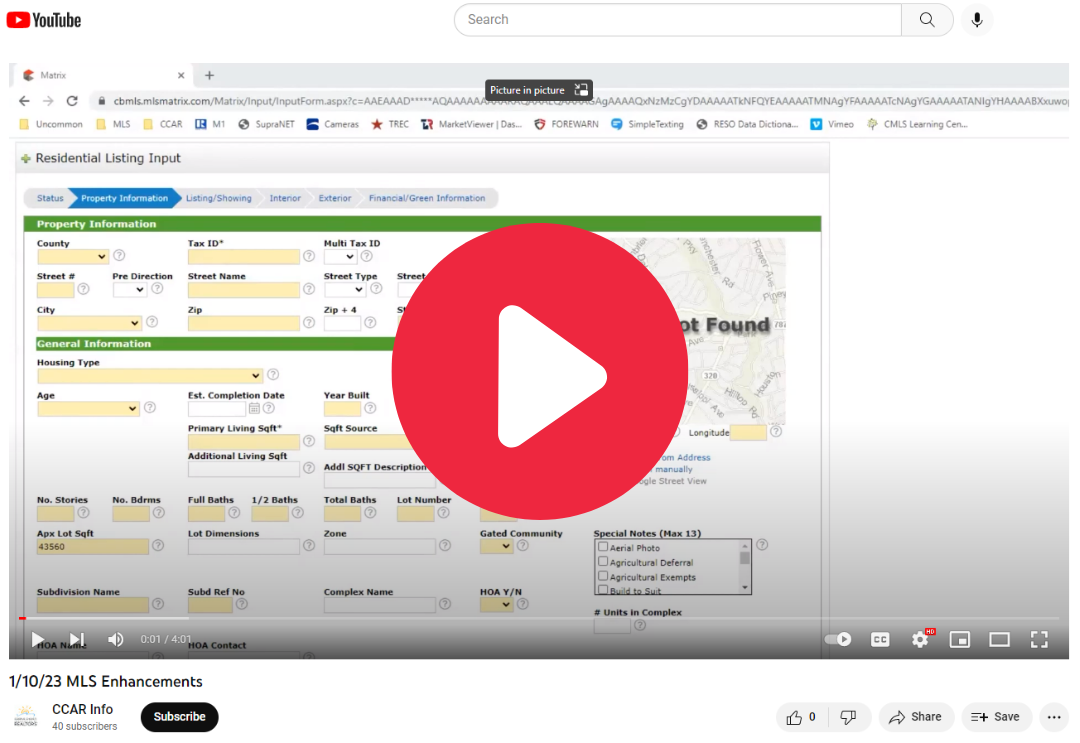Open the SupraNET bookmark

(267, 125)
